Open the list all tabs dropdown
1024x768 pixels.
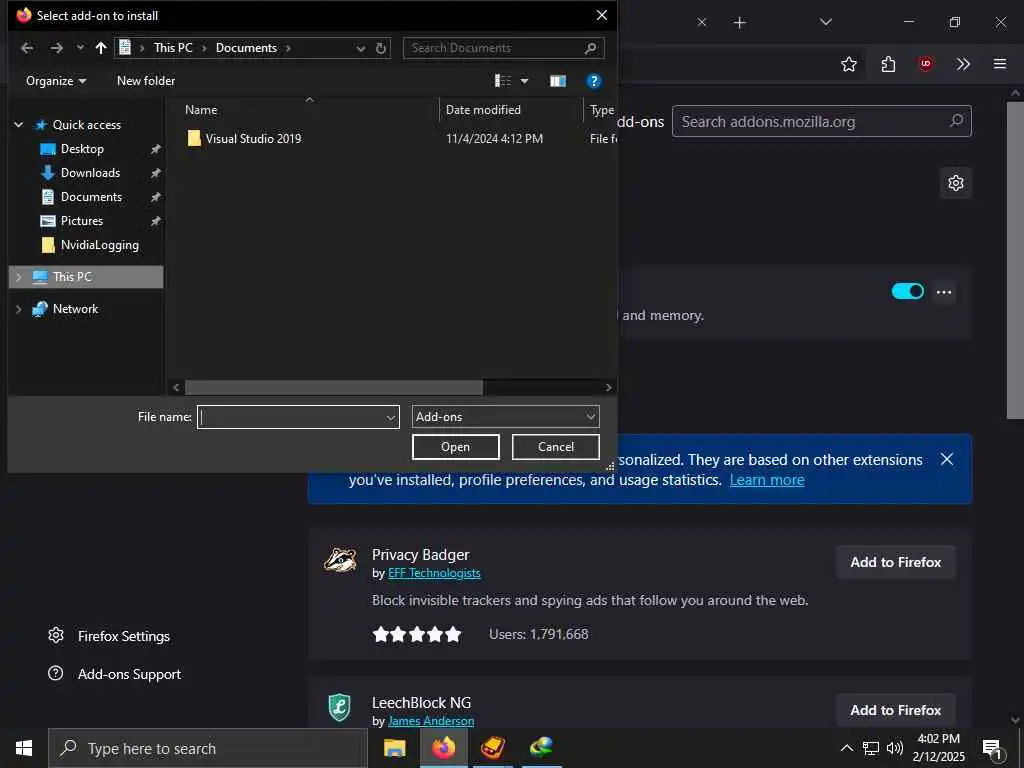click(825, 23)
